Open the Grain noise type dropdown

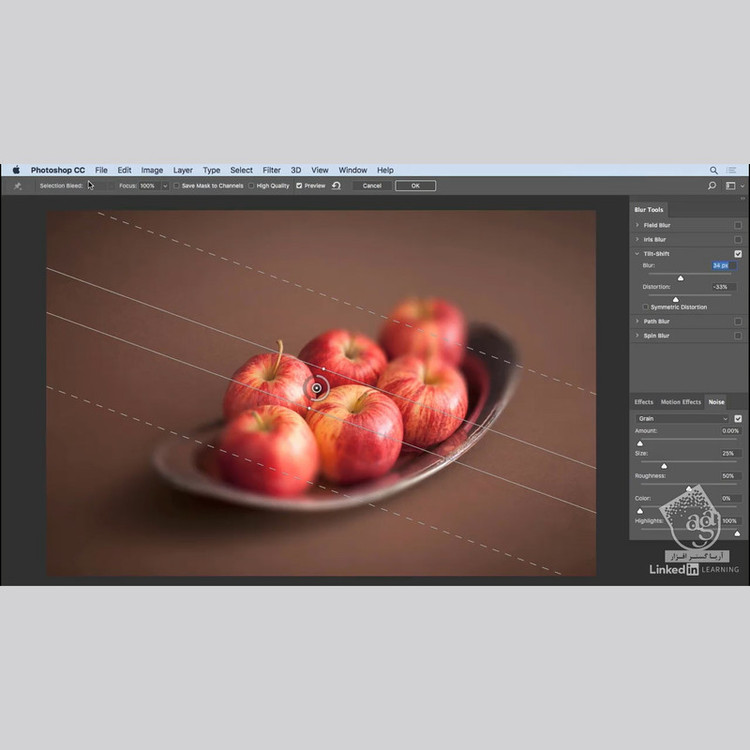tap(682, 418)
